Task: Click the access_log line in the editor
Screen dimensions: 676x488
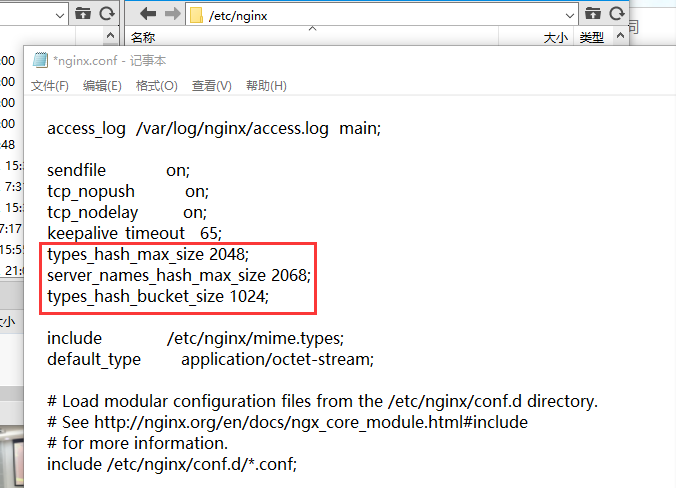Action: tap(214, 128)
